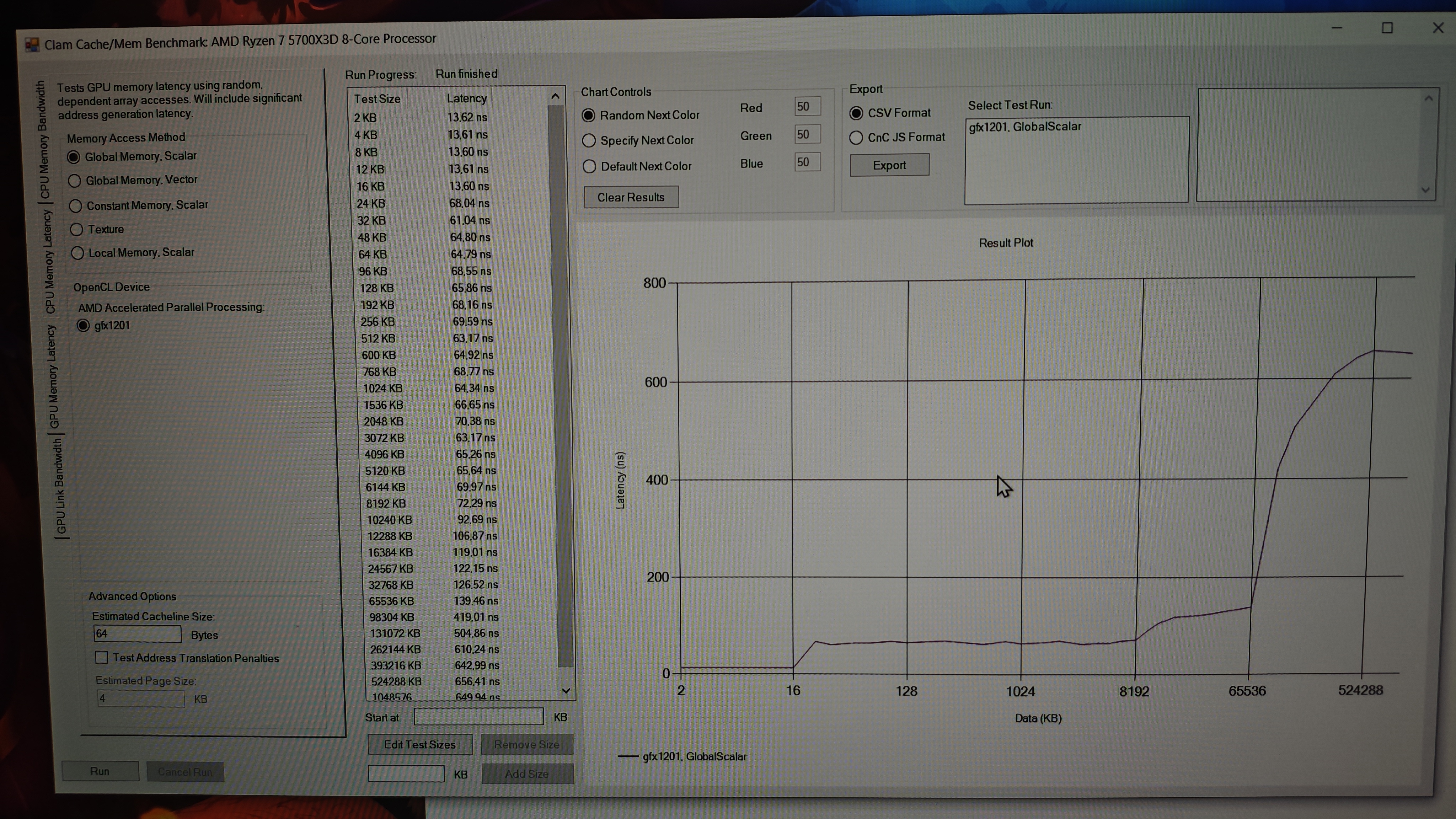Image resolution: width=1456 pixels, height=819 pixels.
Task: Click the down arrow in the top-right text box
Action: point(1425,190)
